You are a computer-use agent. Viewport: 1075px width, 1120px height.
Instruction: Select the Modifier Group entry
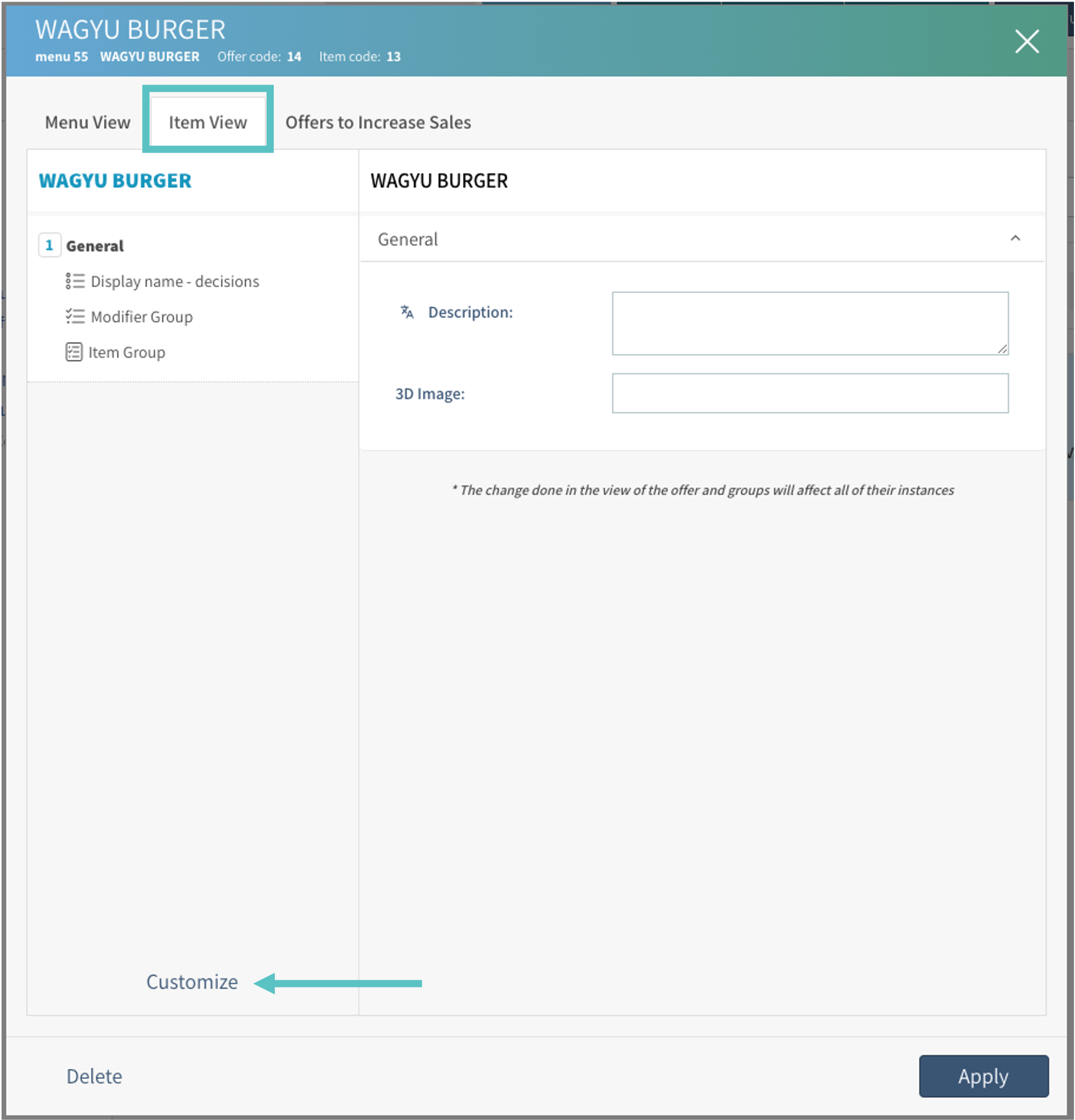pos(142,317)
